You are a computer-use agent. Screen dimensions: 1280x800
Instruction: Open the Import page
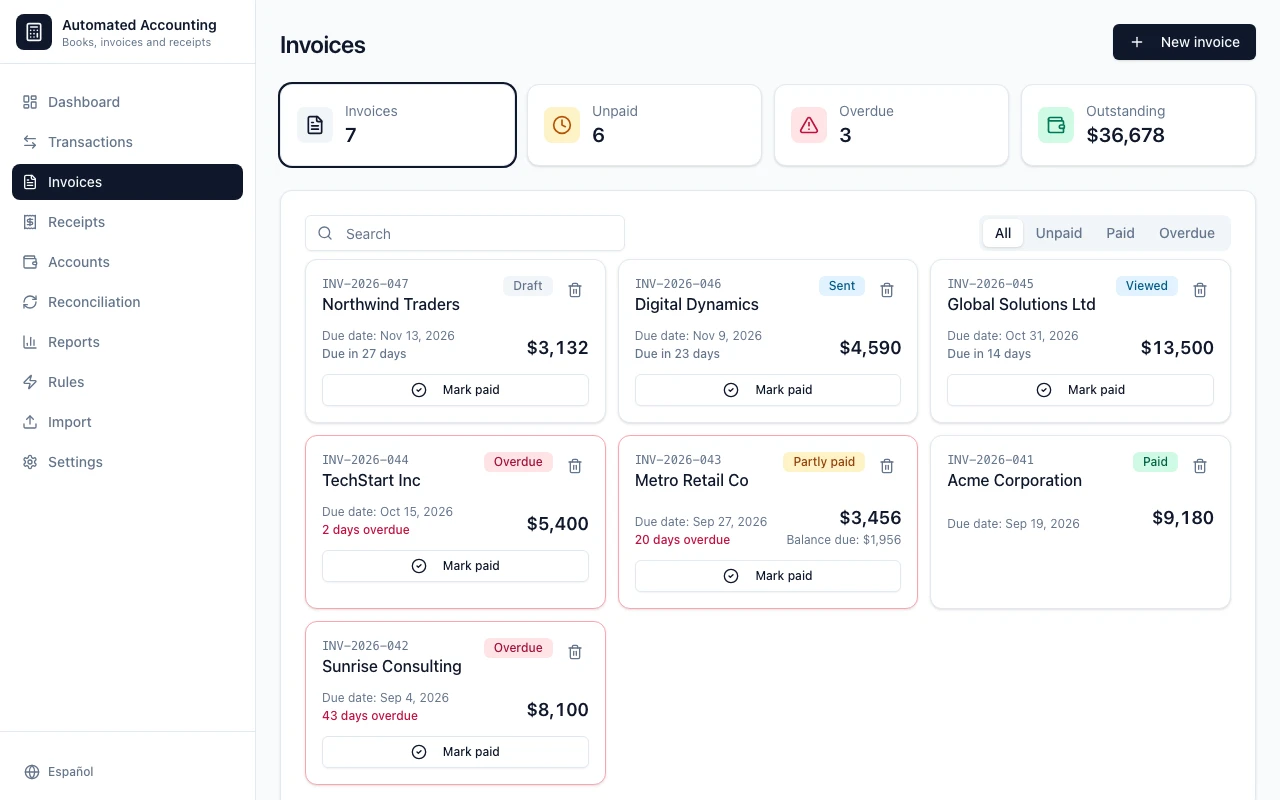(x=127, y=422)
